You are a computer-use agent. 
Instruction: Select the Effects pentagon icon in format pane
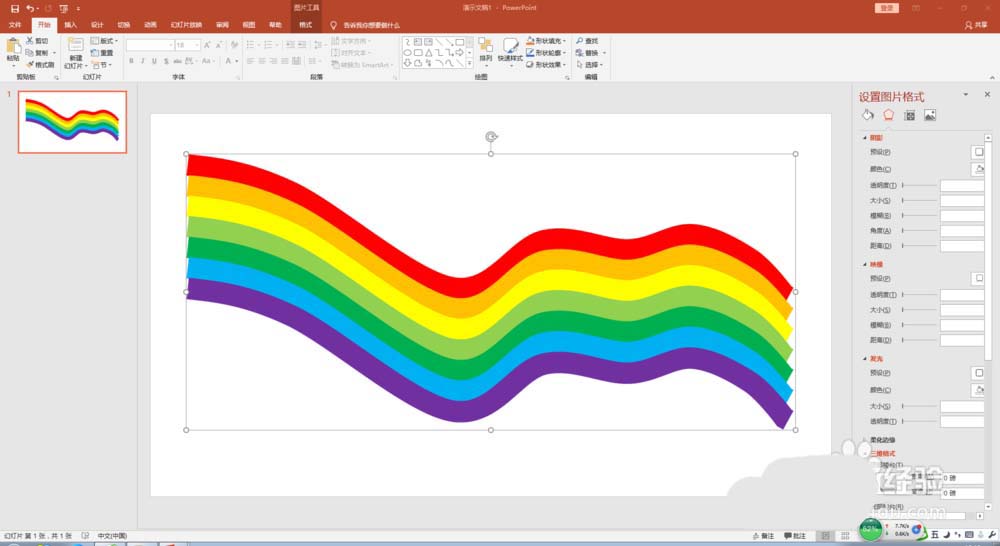(888, 116)
